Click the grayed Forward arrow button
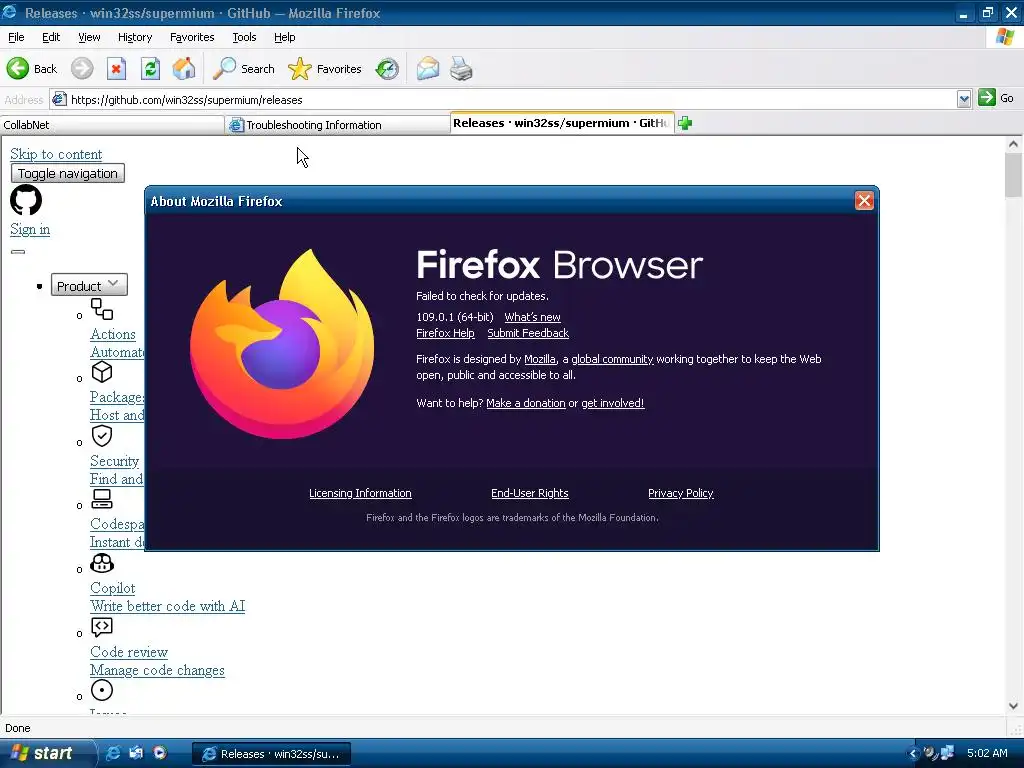Screen dimensions: 1024x768 pyautogui.click(x=82, y=69)
